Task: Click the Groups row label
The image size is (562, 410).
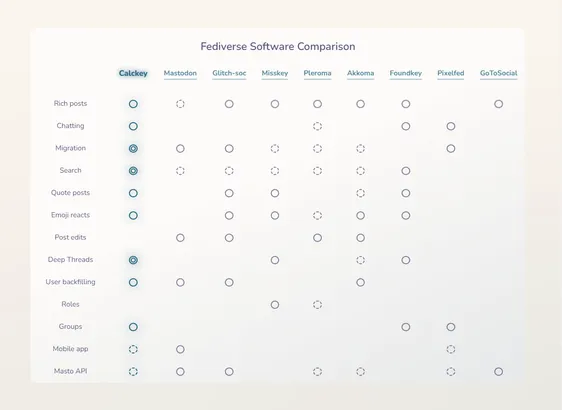Action: coord(70,326)
